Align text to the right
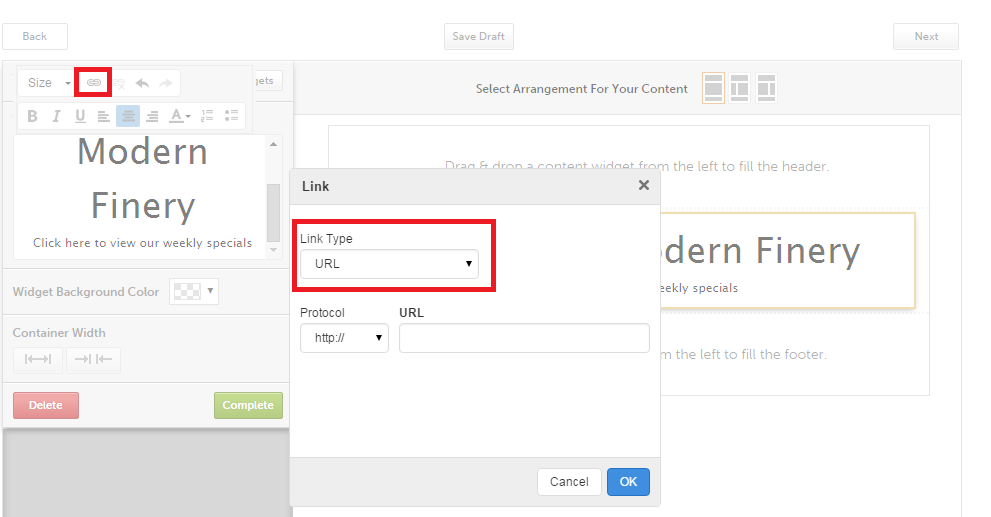The height and width of the screenshot is (517, 991). click(x=152, y=116)
